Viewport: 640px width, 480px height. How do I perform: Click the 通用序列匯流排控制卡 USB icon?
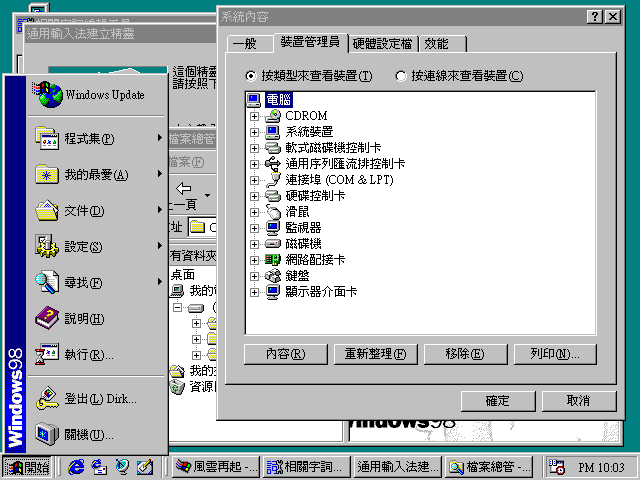tap(273, 164)
